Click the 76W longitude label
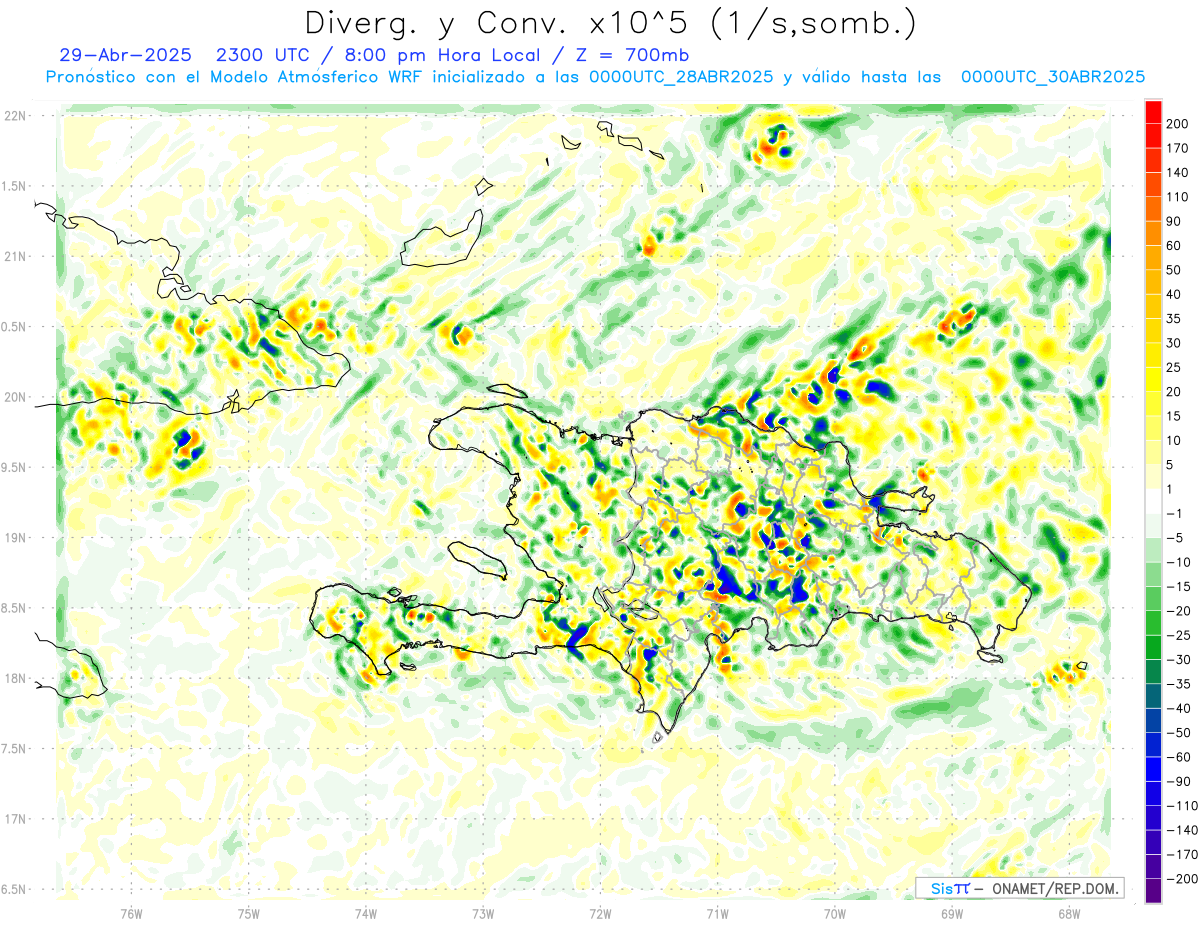 tap(131, 913)
